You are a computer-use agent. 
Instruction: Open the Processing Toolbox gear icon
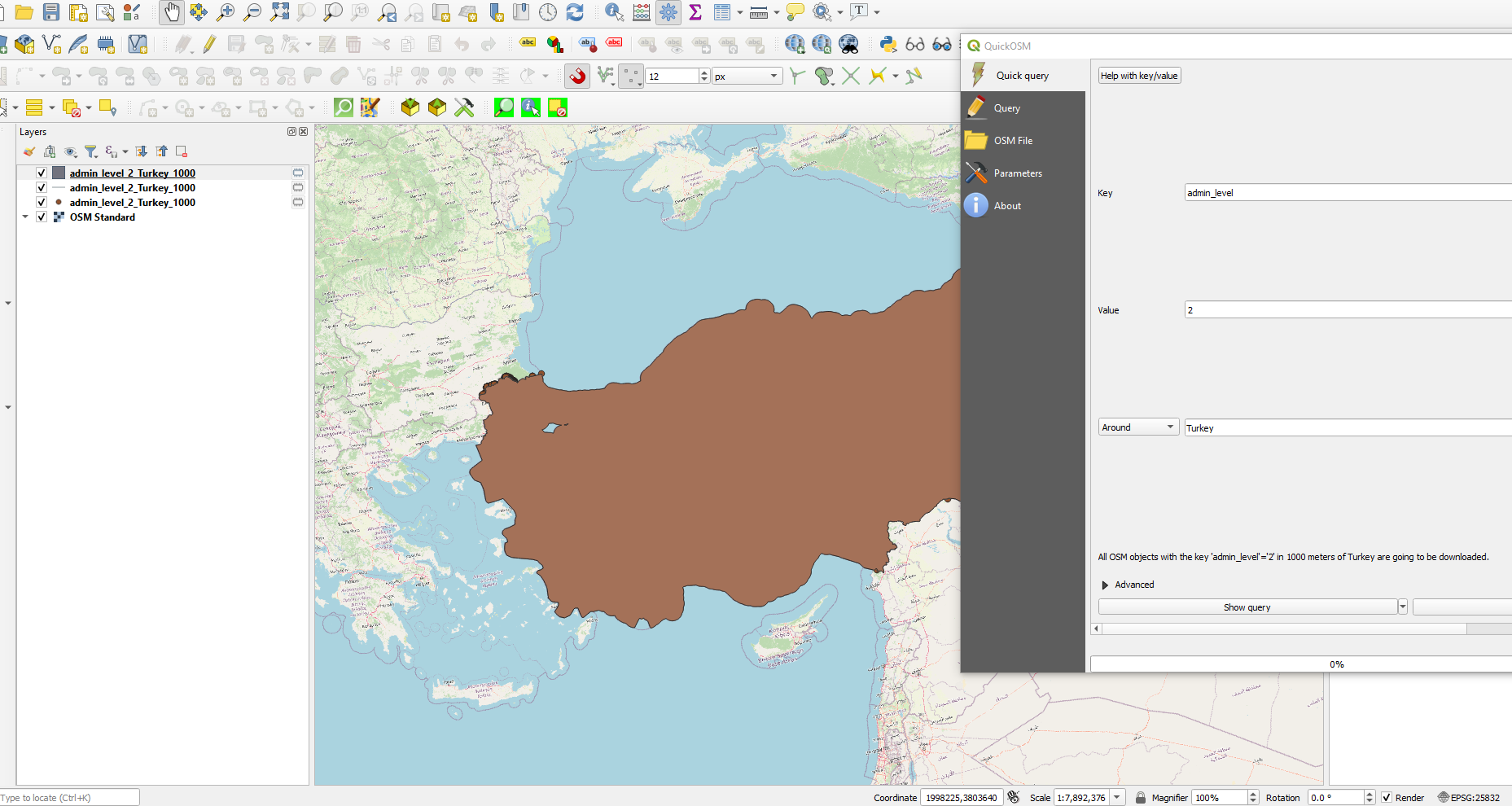[668, 12]
